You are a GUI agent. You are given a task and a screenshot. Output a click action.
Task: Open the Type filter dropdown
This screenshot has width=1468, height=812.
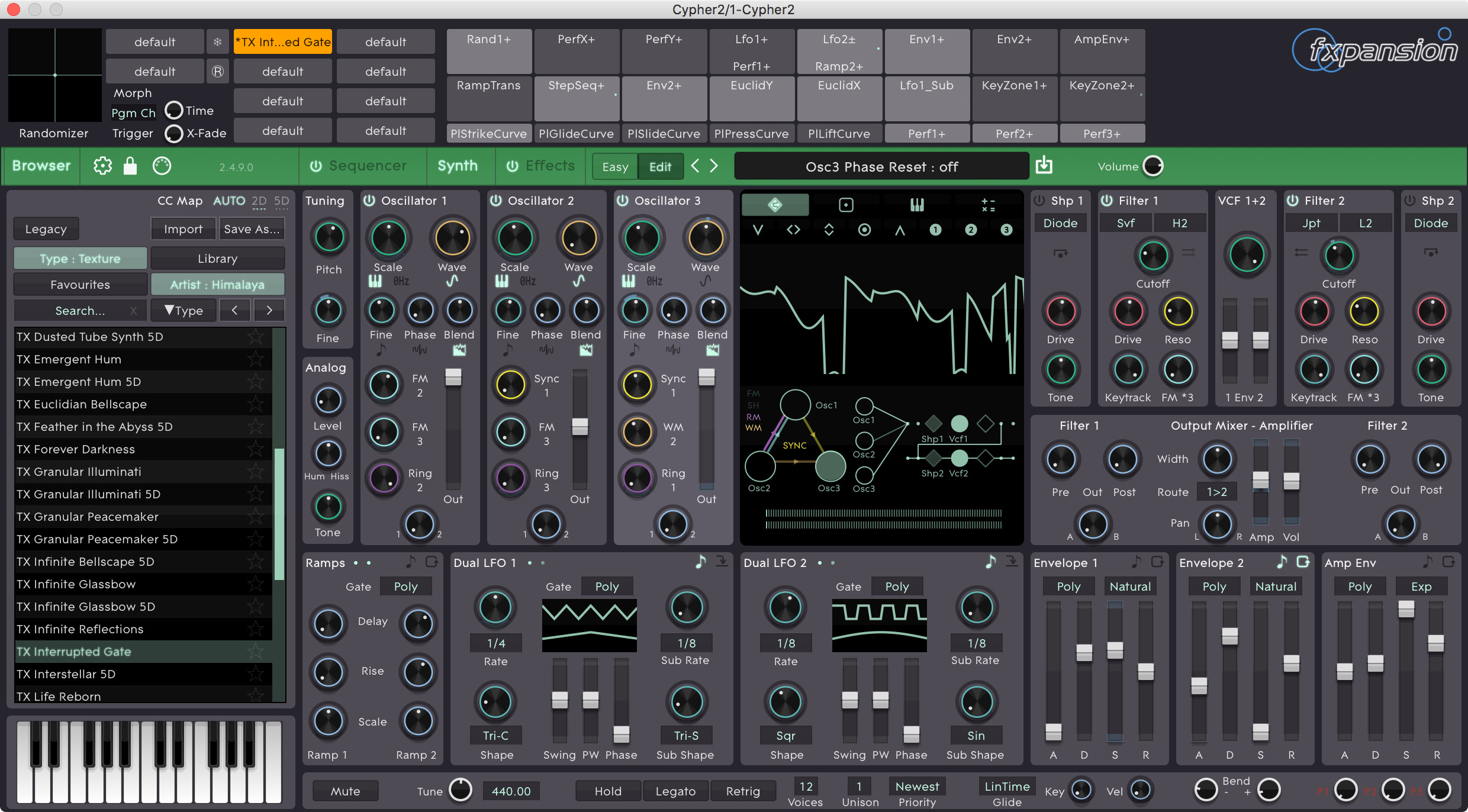coord(184,310)
